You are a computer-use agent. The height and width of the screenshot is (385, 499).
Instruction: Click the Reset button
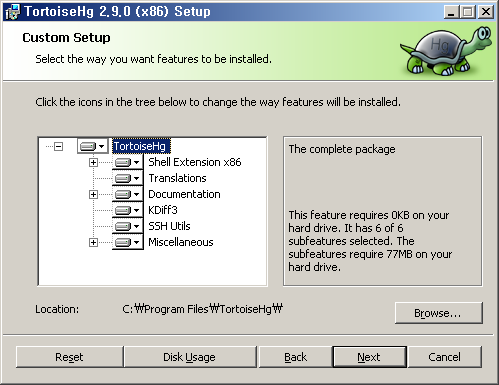click(69, 357)
